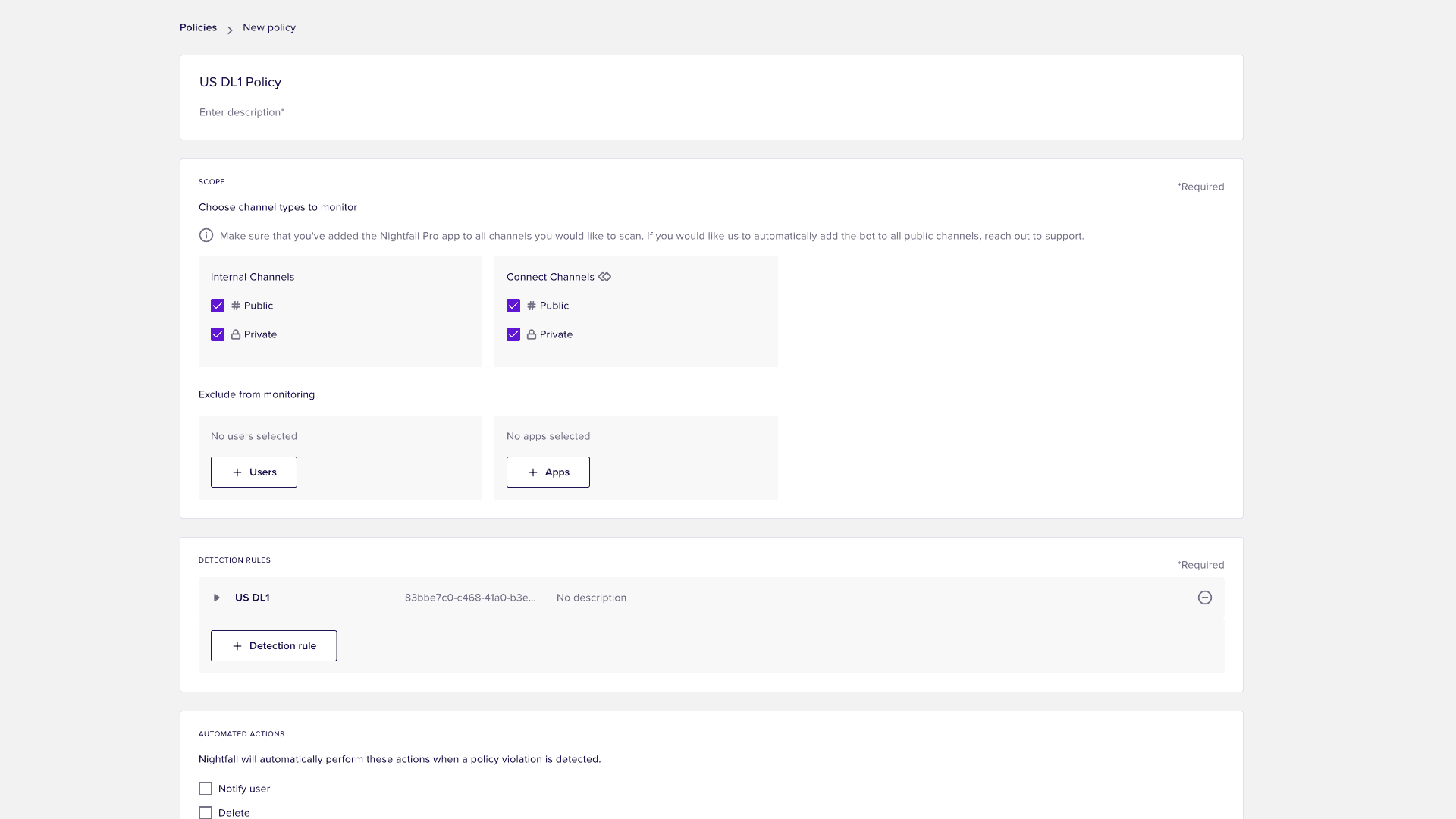Click the No apps selected text

coord(548,436)
